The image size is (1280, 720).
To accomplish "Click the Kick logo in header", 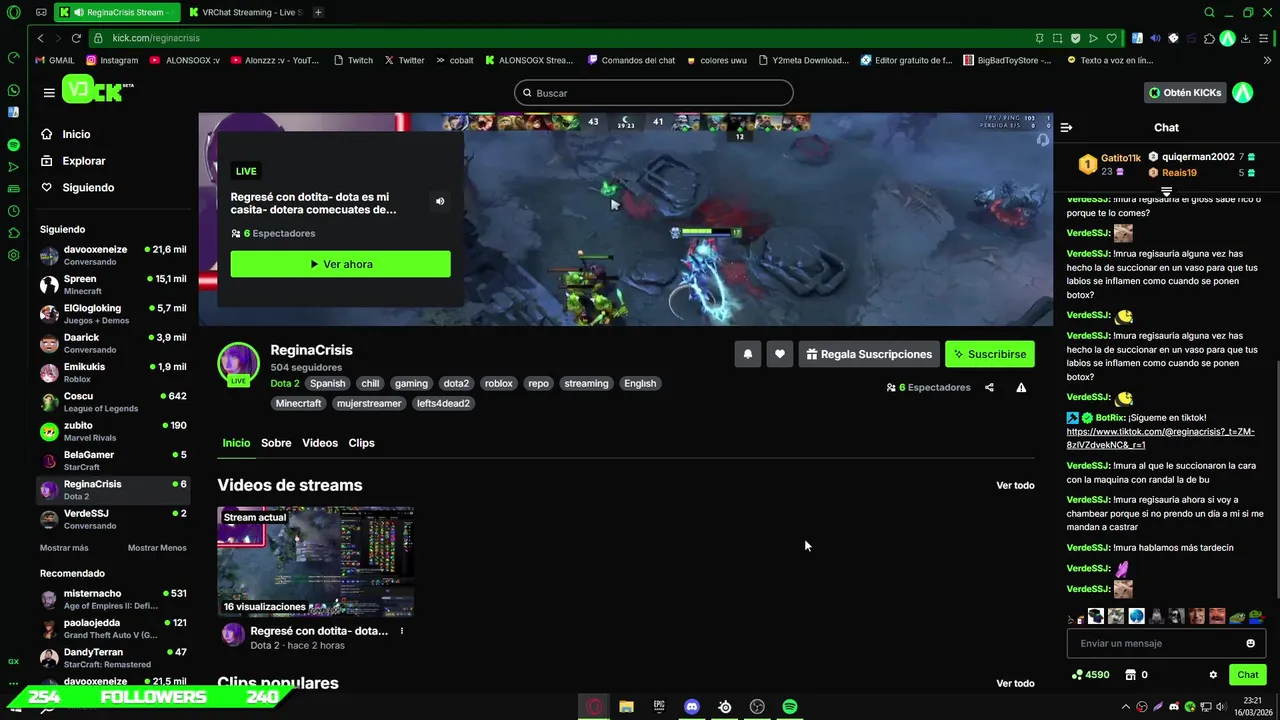I will [x=97, y=91].
